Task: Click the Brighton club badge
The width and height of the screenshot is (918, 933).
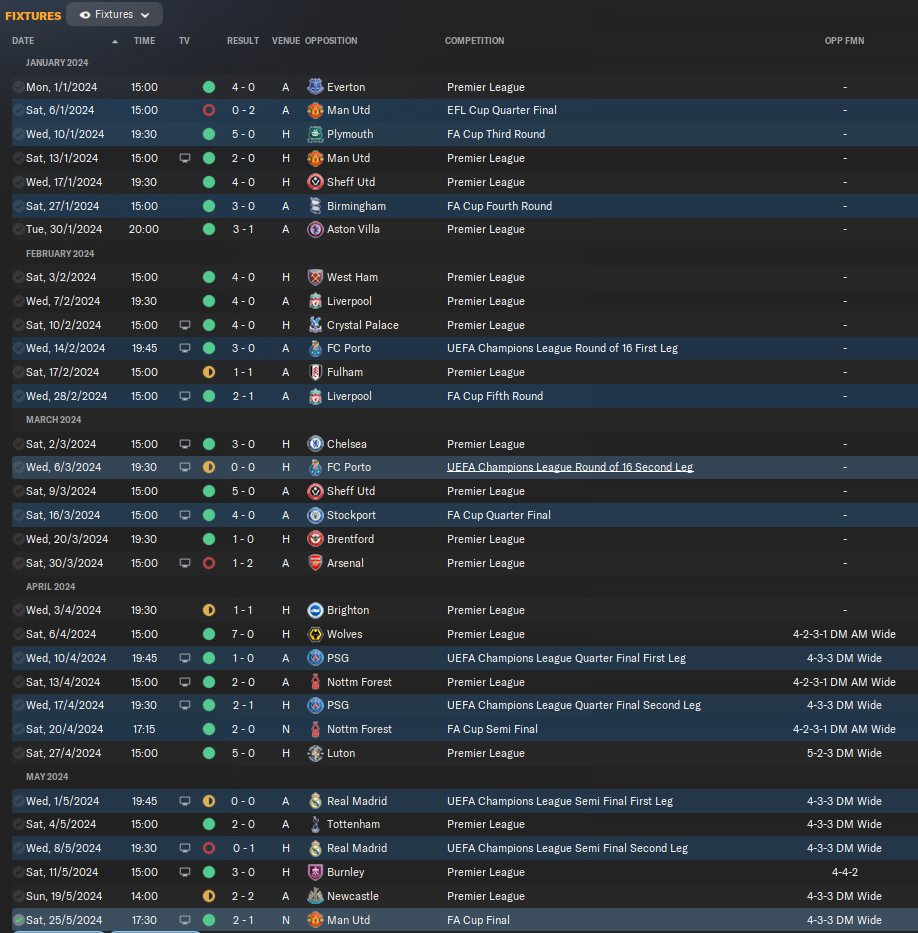Action: pyautogui.click(x=315, y=610)
